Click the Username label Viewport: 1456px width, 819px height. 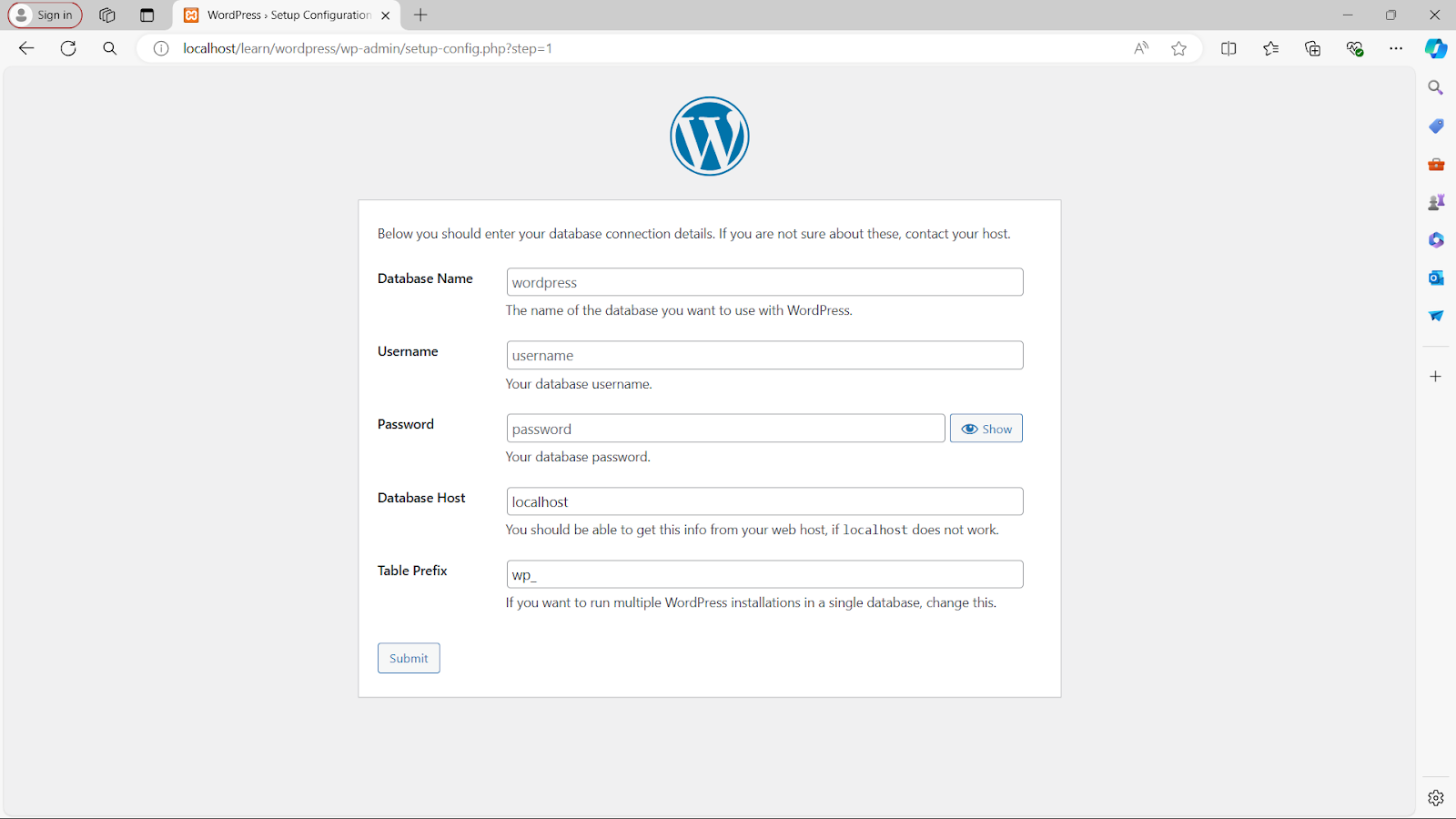pyautogui.click(x=408, y=351)
